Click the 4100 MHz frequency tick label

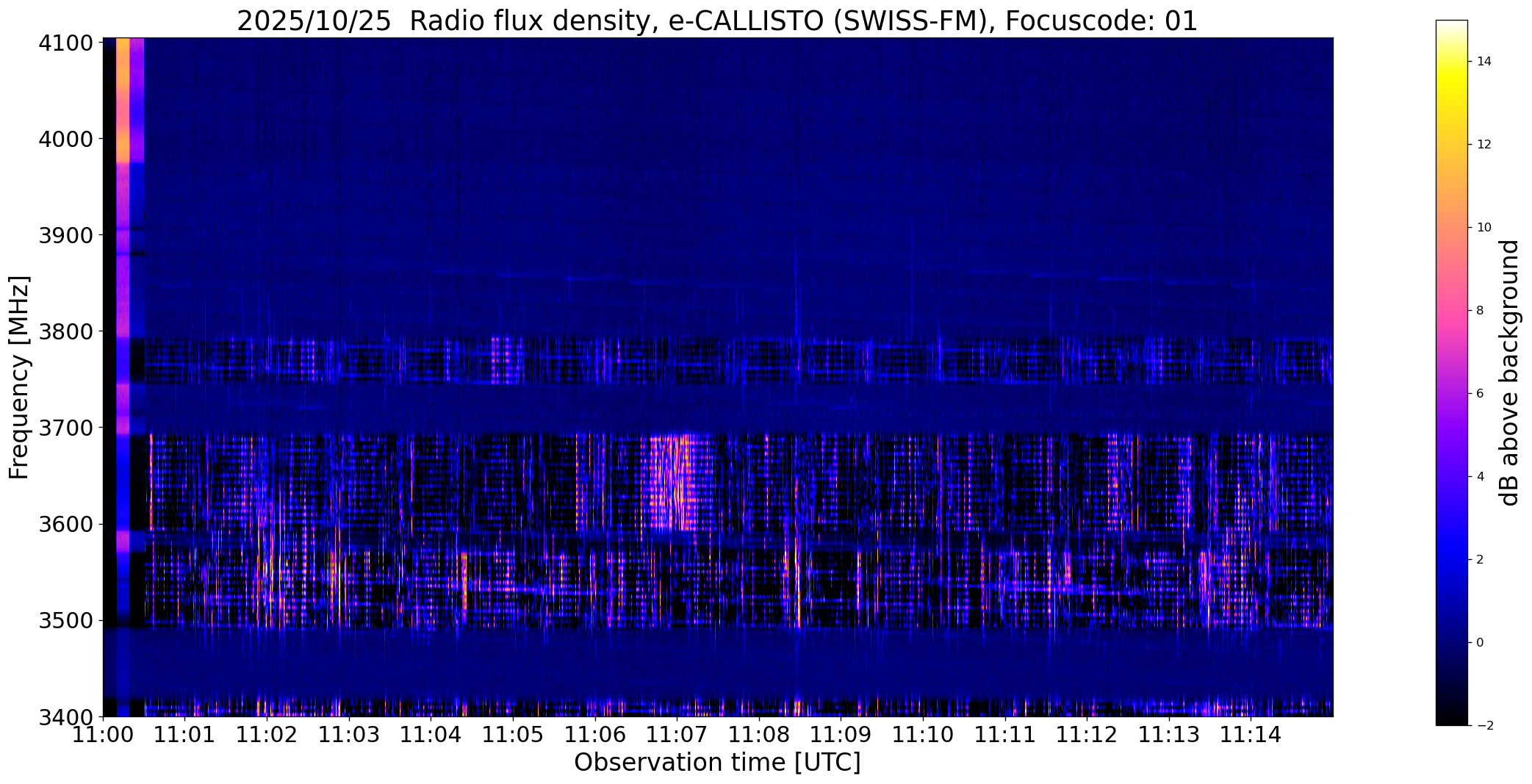pos(65,43)
